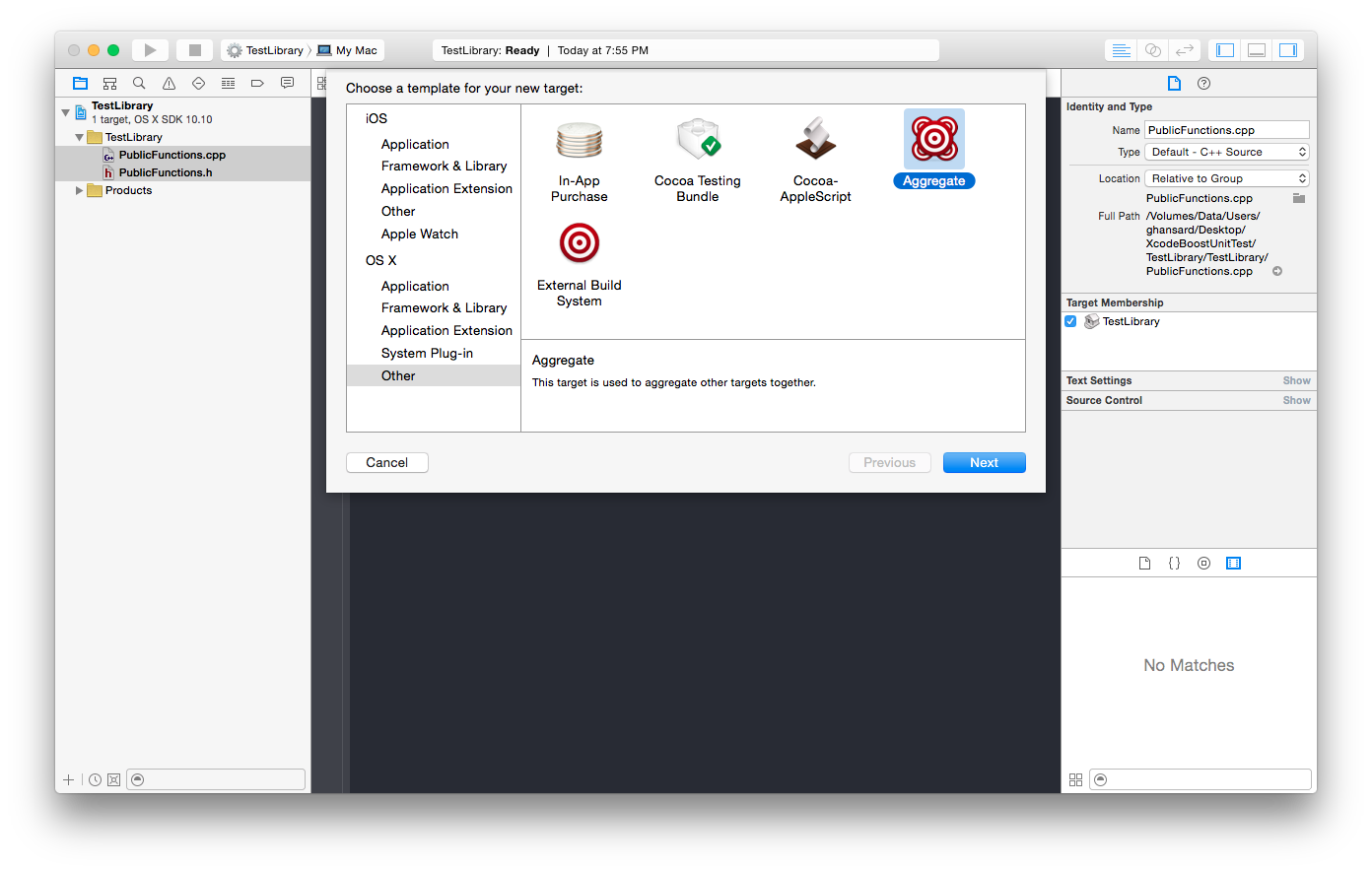Collapse the TestLibrary folder group
Image resolution: width=1372 pixels, height=872 pixels.
[79, 137]
